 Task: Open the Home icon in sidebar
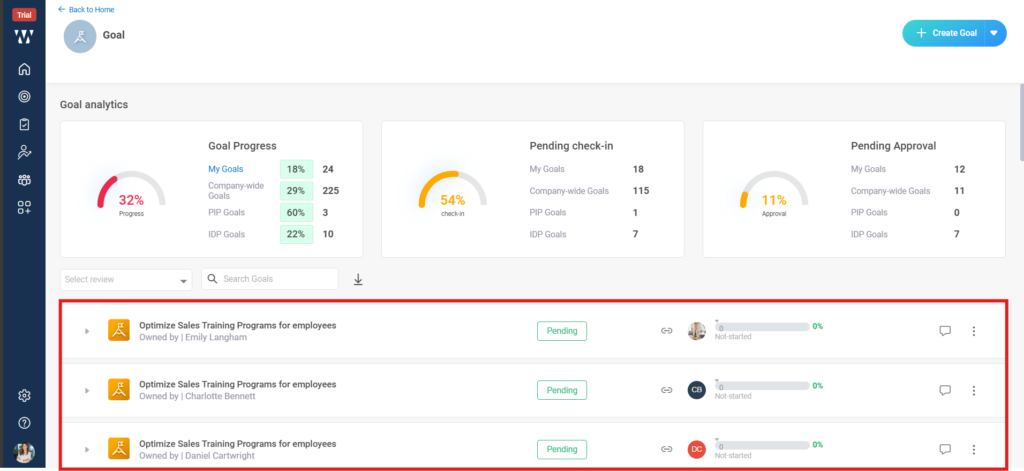click(24, 69)
